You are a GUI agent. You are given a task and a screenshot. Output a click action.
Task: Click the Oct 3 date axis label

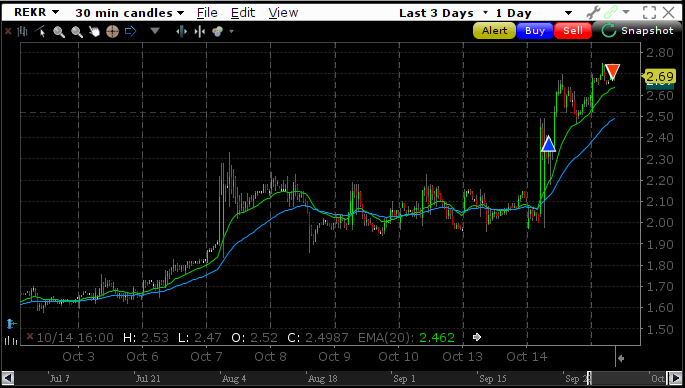click(x=78, y=357)
